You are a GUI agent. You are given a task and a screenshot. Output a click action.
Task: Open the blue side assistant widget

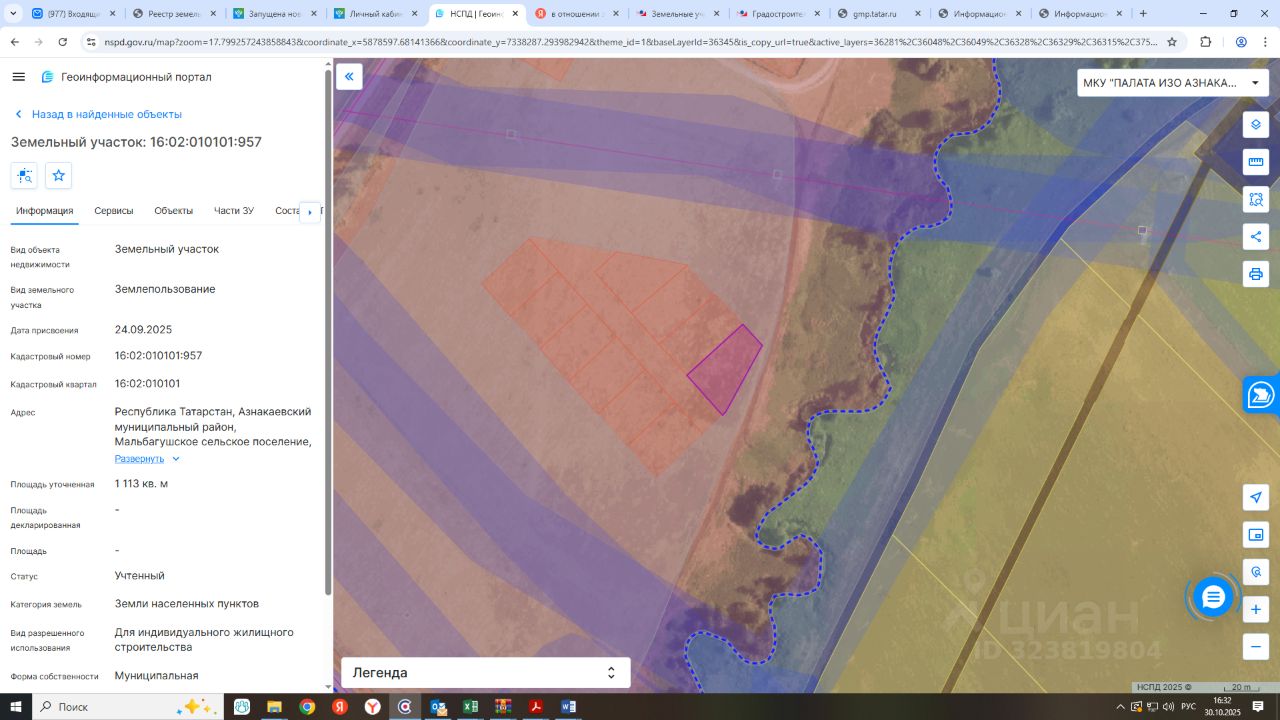1261,395
